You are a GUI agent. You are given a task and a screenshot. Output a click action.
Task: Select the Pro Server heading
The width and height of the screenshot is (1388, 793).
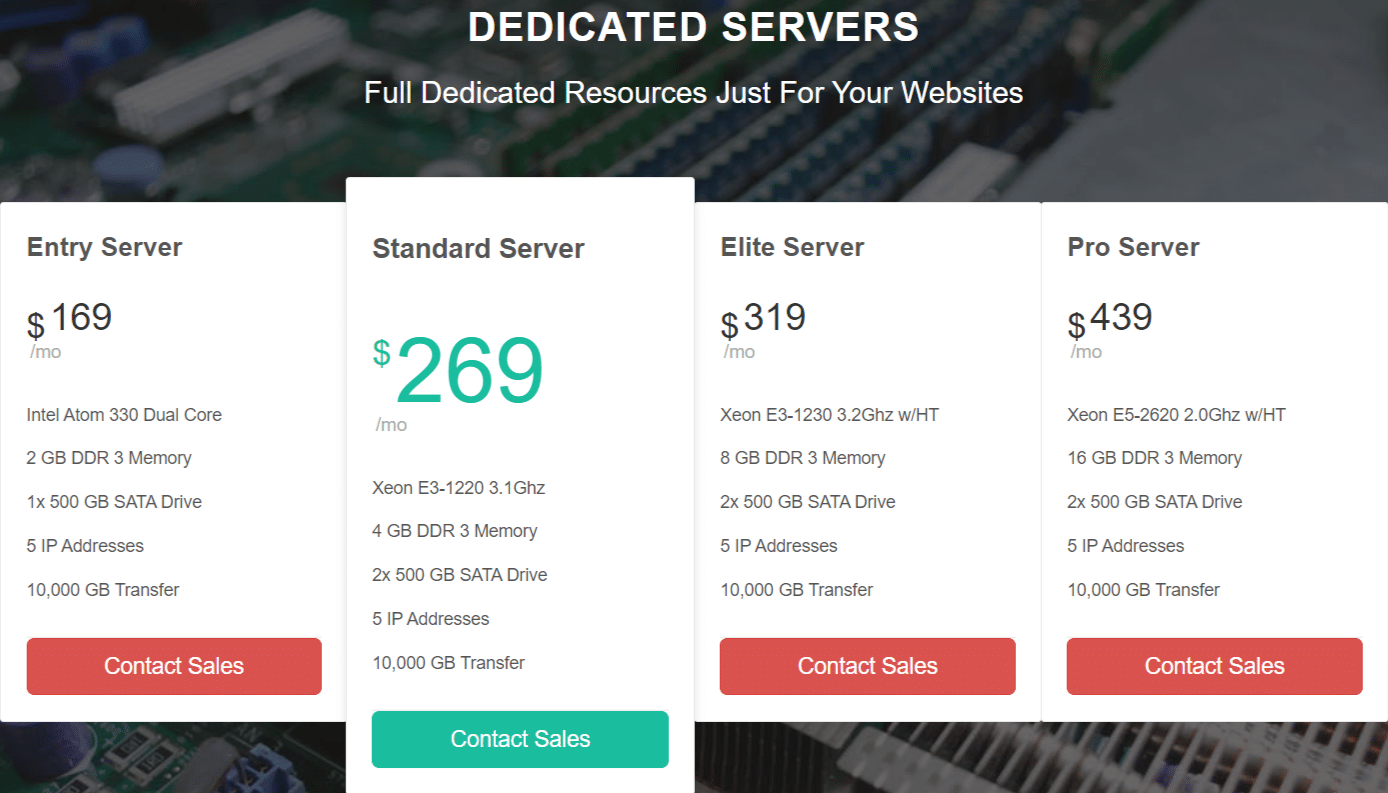click(x=1133, y=247)
